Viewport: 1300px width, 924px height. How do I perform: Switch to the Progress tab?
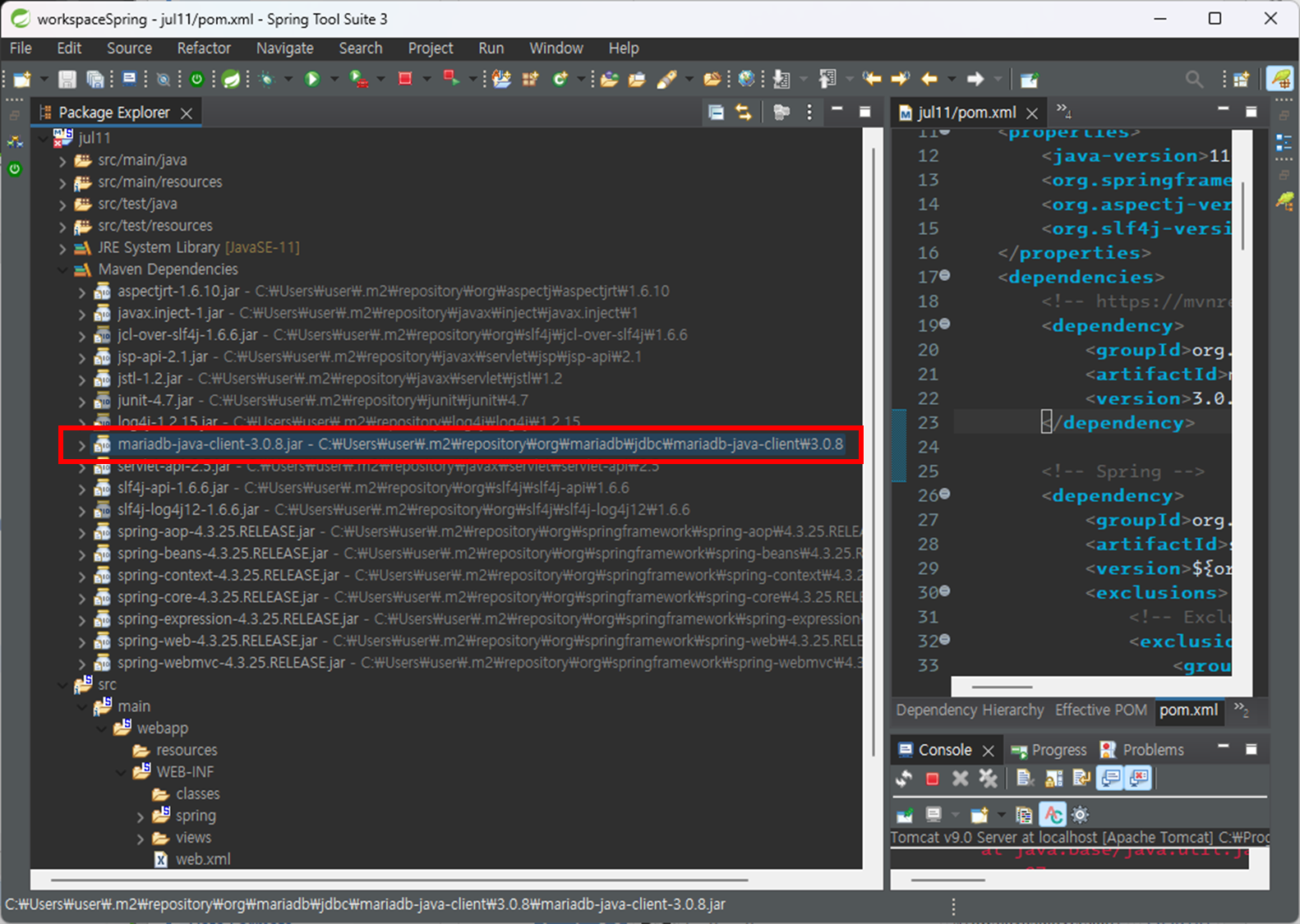coord(1049,750)
